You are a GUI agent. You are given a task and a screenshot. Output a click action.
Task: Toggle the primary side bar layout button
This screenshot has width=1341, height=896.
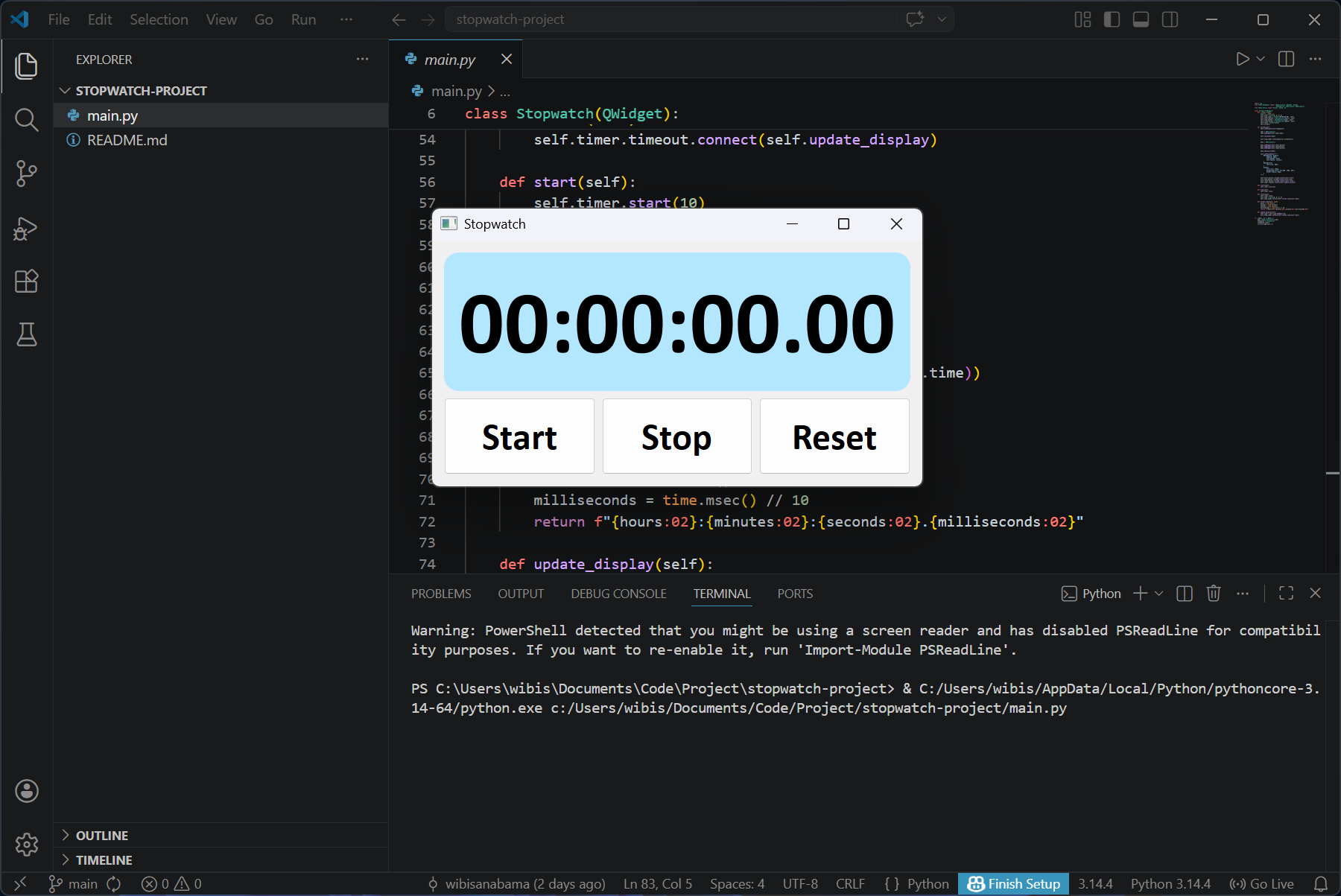1112,19
